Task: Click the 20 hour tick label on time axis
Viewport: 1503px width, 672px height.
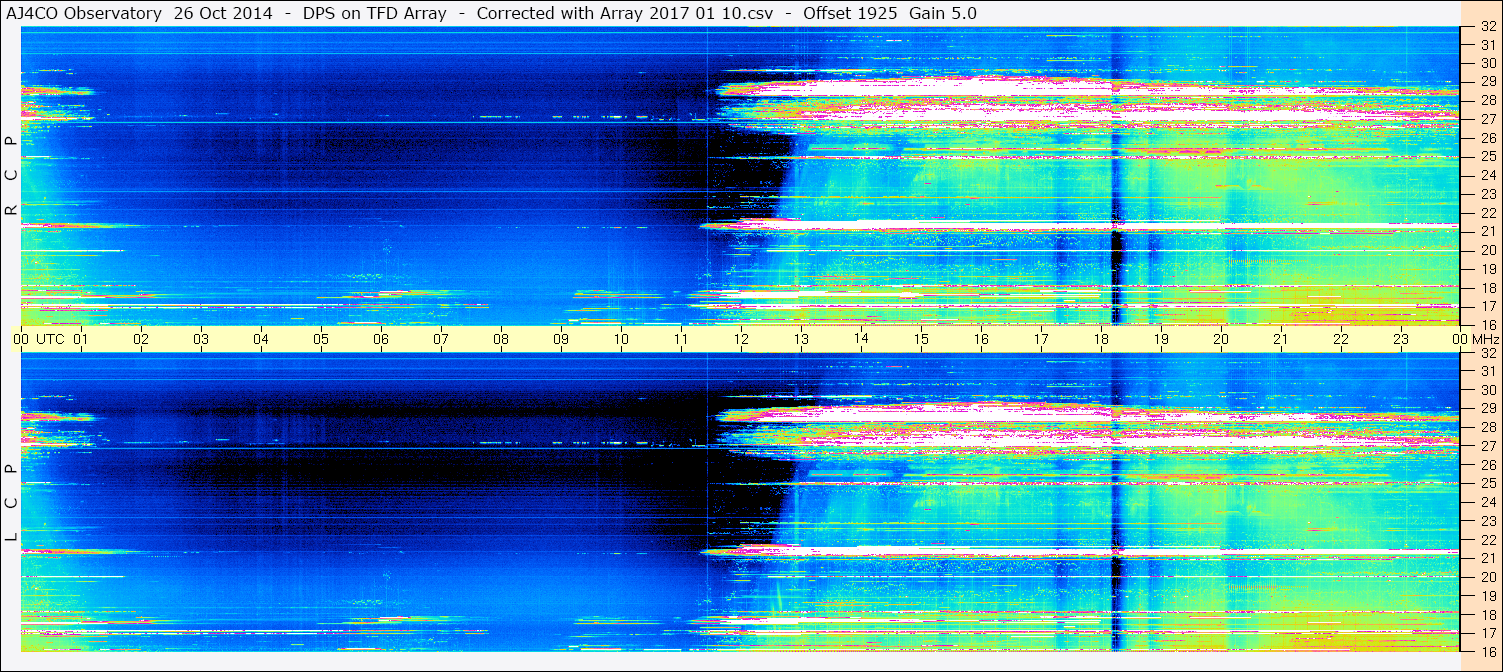Action: click(x=1221, y=339)
